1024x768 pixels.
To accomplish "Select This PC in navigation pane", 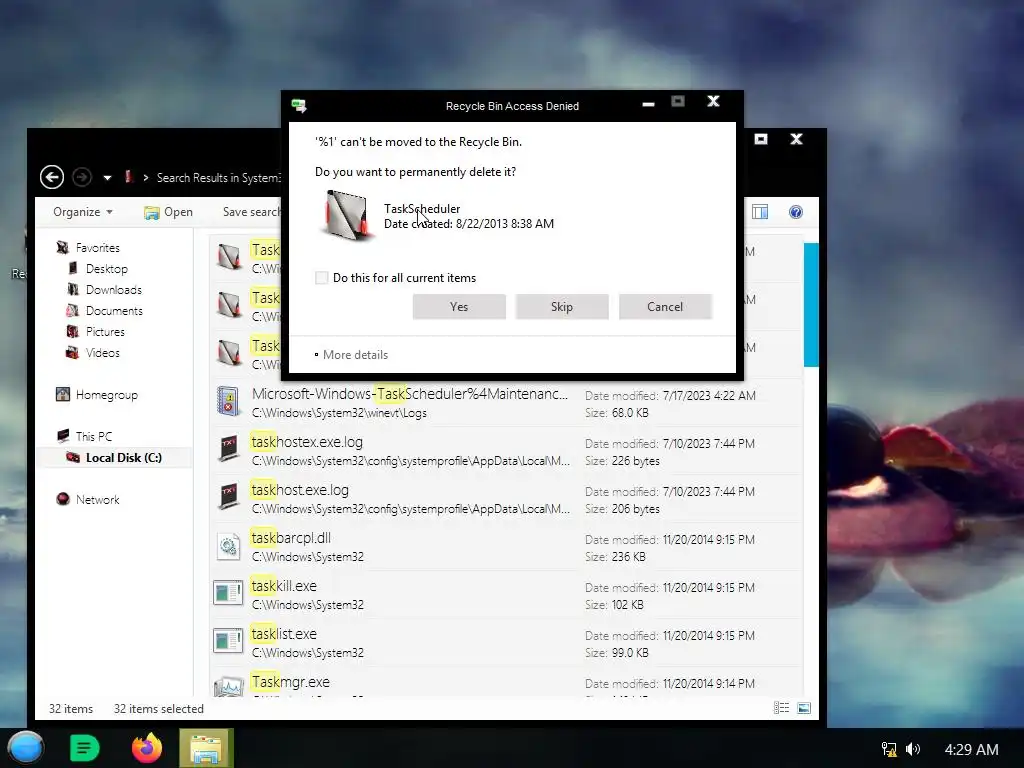I will [93, 436].
